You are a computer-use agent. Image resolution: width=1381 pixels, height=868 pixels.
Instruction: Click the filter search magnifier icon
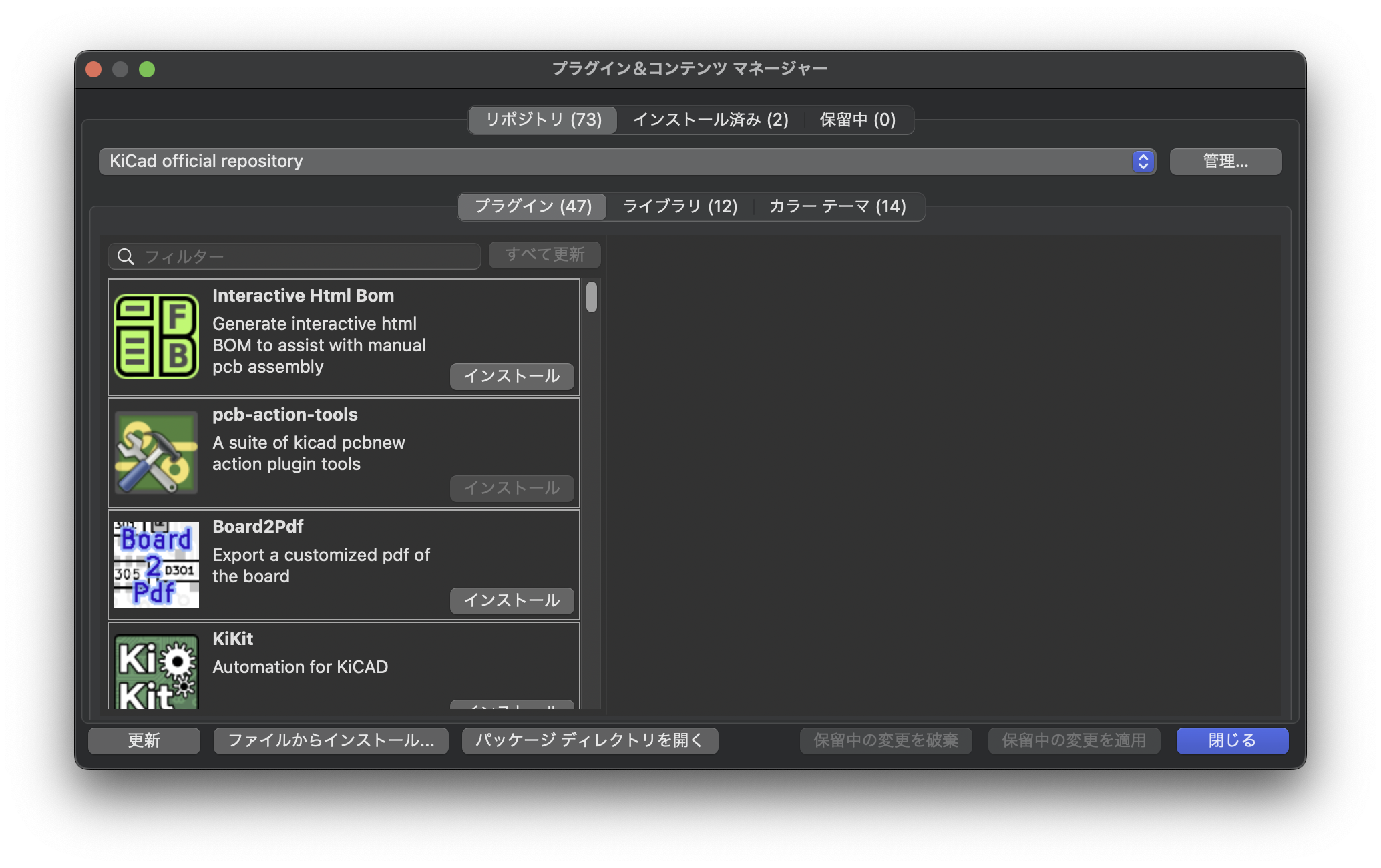coord(126,256)
